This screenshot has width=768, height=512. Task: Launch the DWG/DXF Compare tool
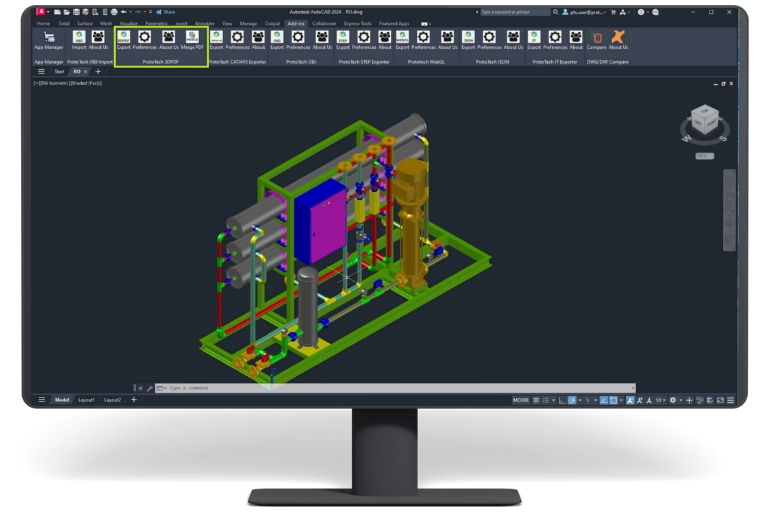pyautogui.click(x=596, y=40)
